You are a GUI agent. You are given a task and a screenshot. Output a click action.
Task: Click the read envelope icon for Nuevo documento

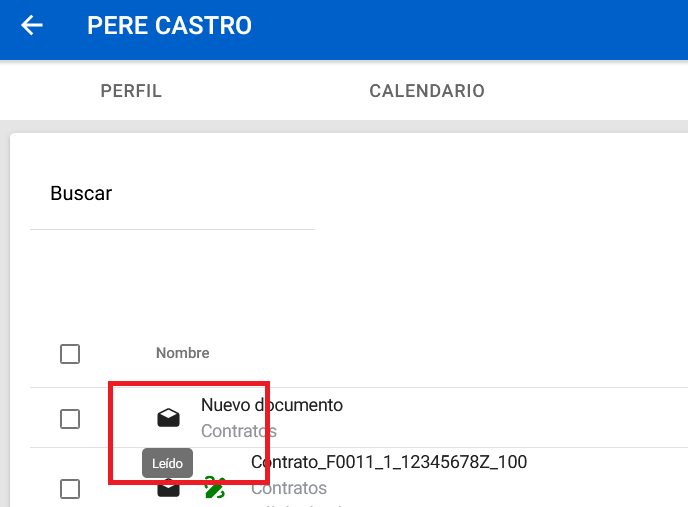coord(169,418)
